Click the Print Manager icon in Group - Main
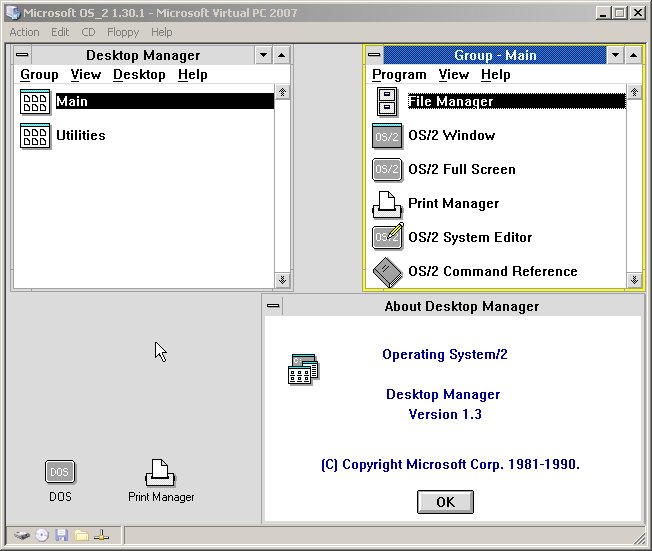This screenshot has width=652, height=551. point(387,204)
